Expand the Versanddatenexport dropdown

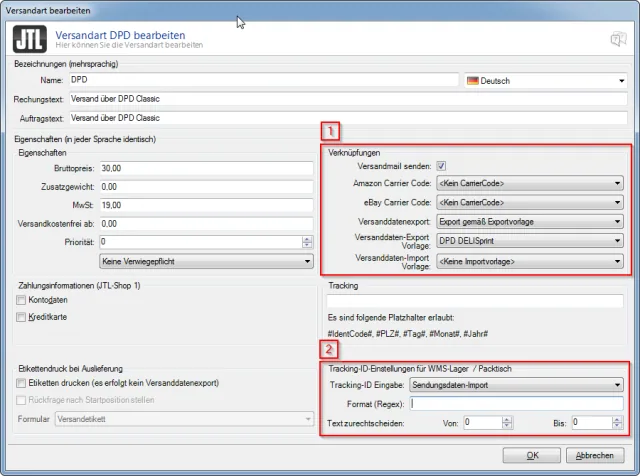(530, 222)
